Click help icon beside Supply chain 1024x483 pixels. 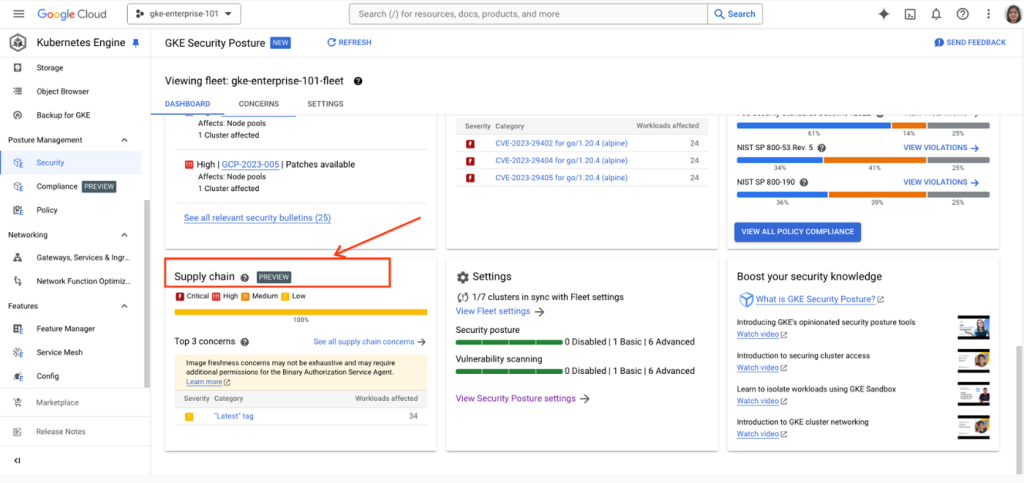pos(245,277)
